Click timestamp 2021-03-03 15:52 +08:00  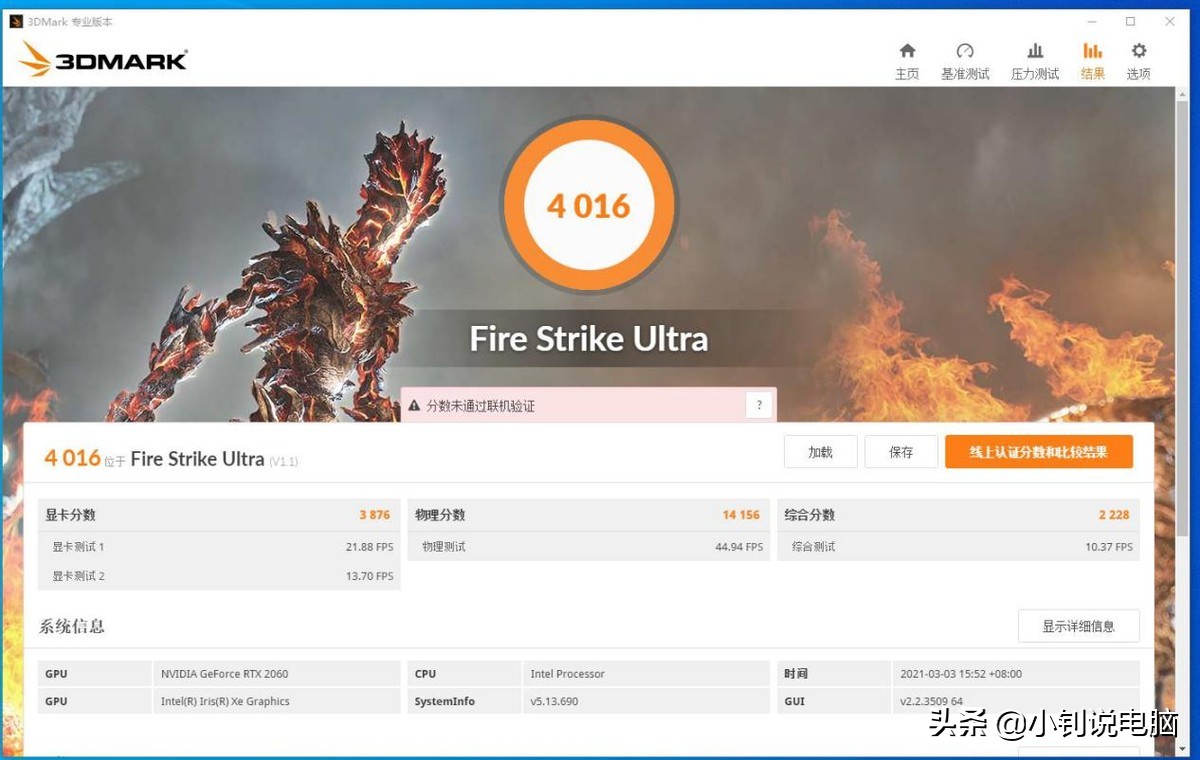click(1015, 674)
